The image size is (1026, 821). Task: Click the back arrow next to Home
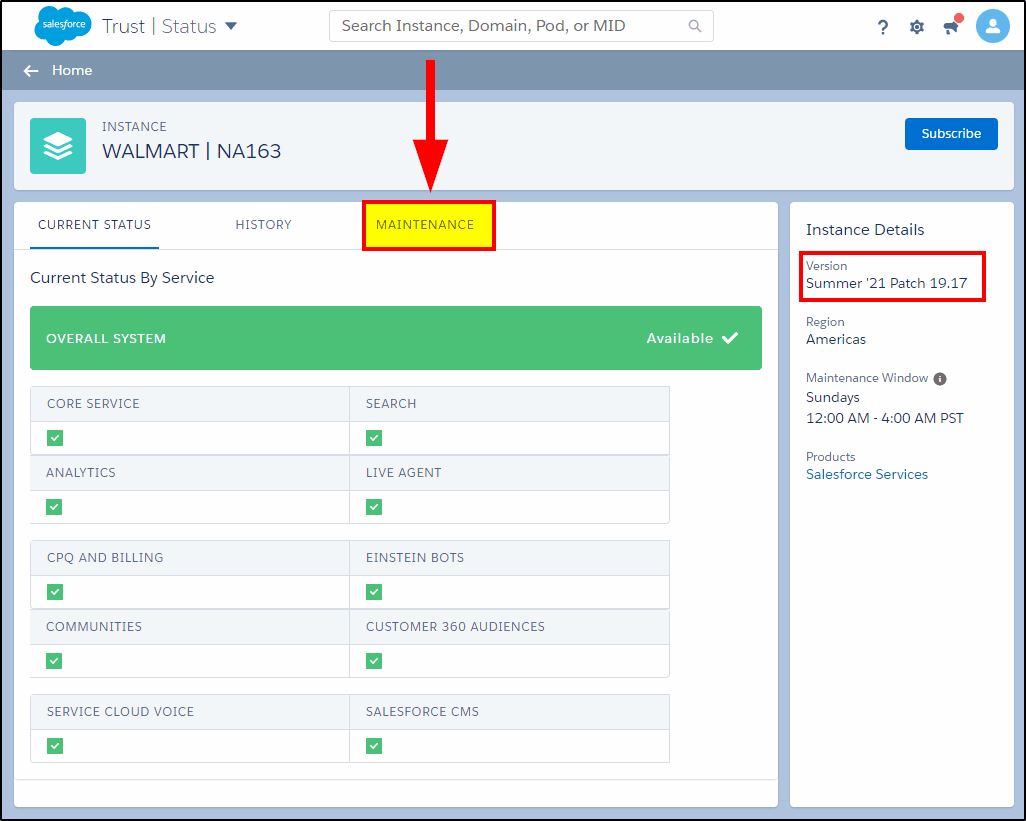31,71
